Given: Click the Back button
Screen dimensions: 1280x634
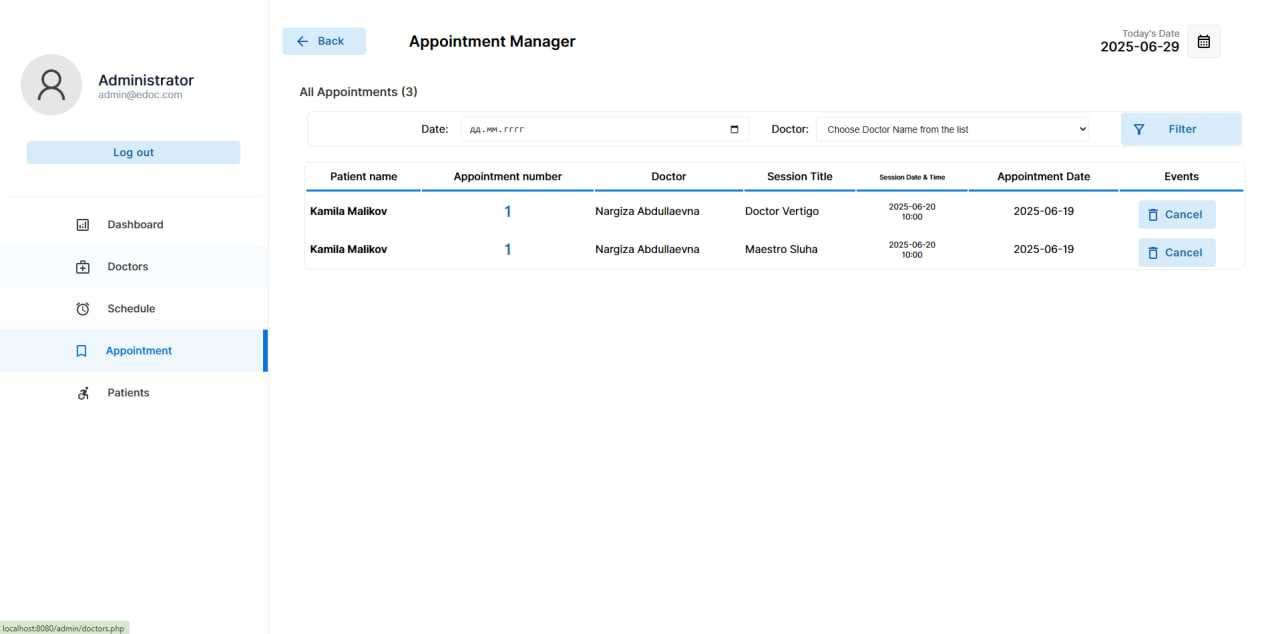Looking at the screenshot, I should click(x=324, y=41).
